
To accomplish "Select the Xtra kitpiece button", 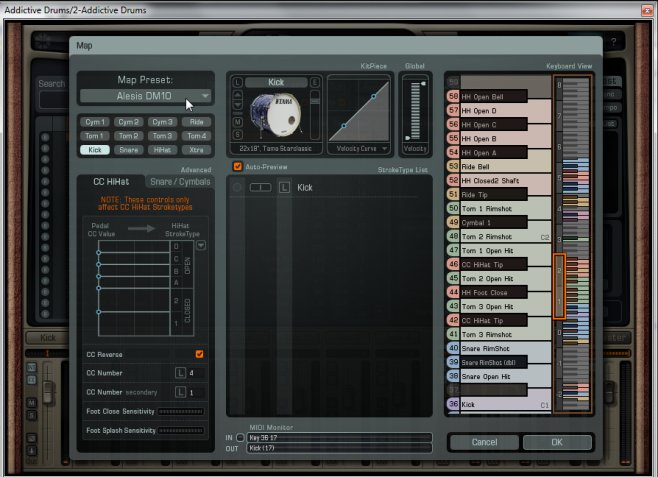I will [196, 150].
